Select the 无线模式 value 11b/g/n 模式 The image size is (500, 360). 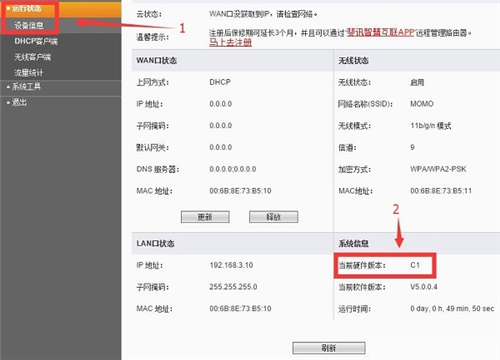pyautogui.click(x=431, y=126)
